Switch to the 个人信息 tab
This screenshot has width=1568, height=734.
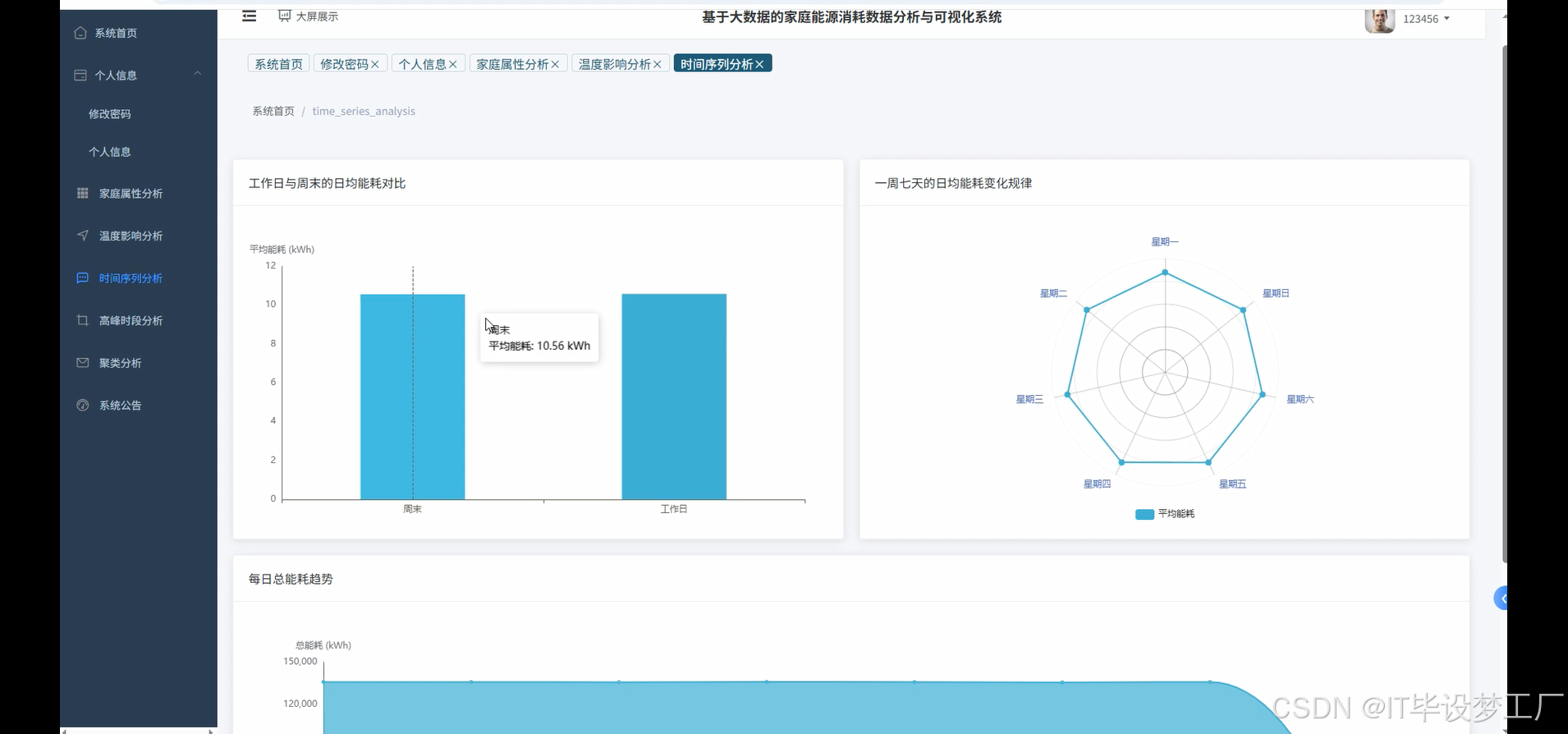pyautogui.click(x=422, y=64)
